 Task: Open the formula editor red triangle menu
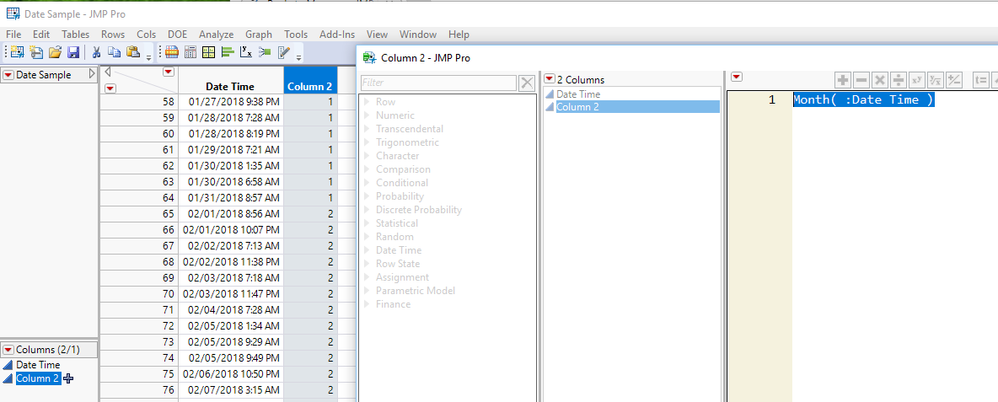737,78
